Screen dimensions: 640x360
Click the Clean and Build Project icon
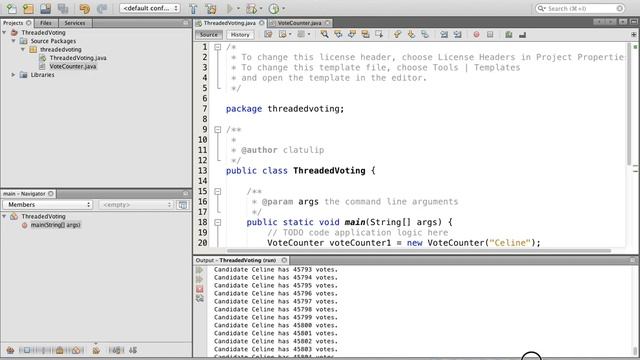pyautogui.click(x=211, y=9)
